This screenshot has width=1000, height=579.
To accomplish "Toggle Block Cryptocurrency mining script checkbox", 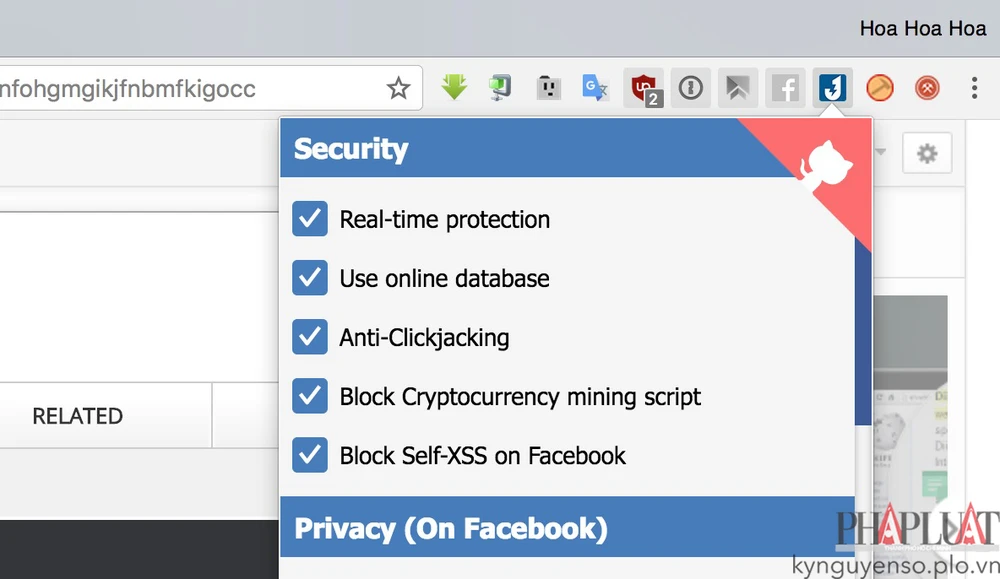I will click(x=310, y=397).
